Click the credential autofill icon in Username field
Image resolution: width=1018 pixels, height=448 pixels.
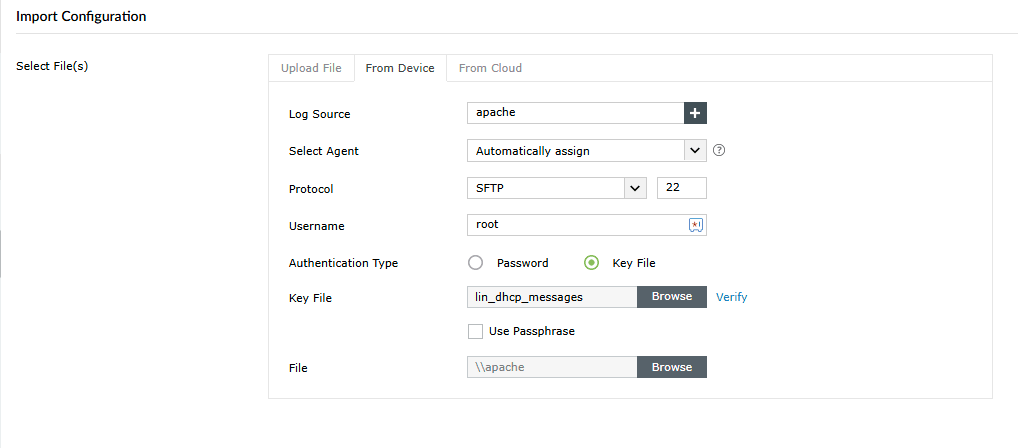[x=696, y=225]
